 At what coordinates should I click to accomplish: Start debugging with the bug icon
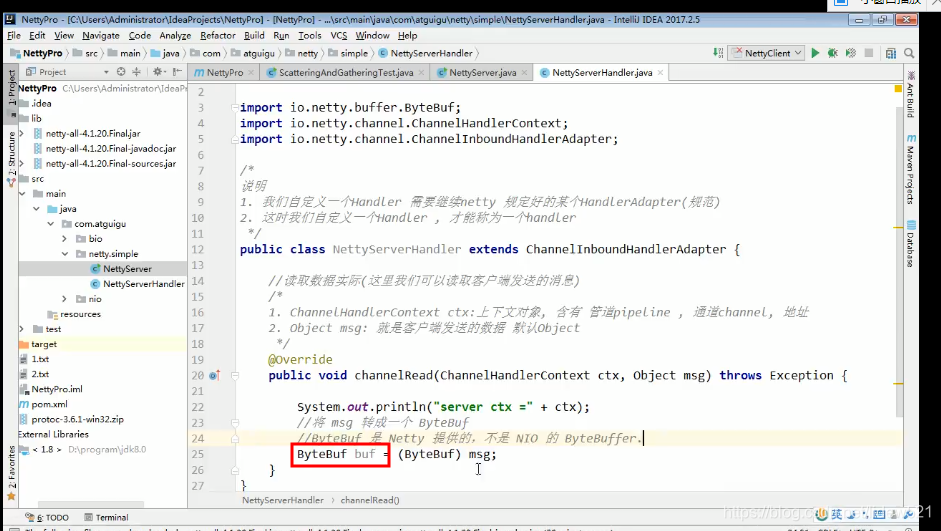[x=832, y=53]
